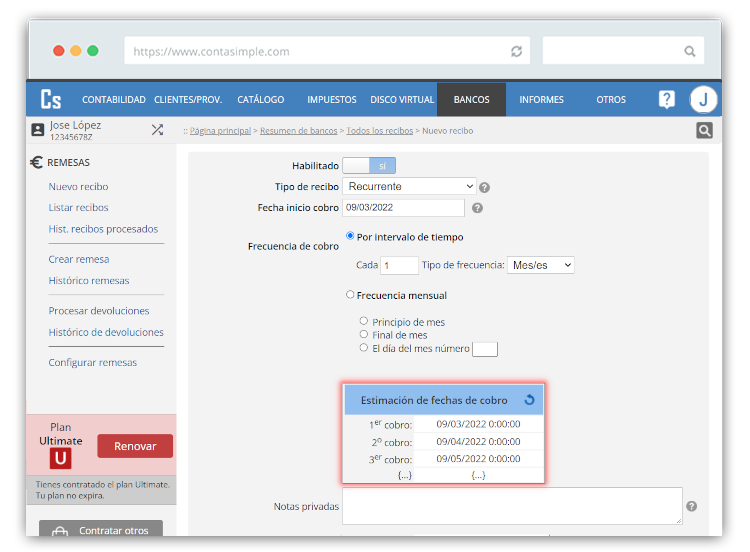Viewport: 750px width, 552px height.
Task: Open the CONTABILIDAD menu
Action: [114, 99]
